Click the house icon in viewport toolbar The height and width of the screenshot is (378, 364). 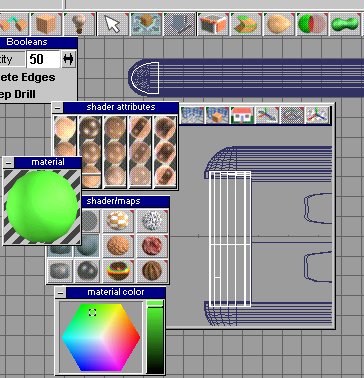click(242, 115)
